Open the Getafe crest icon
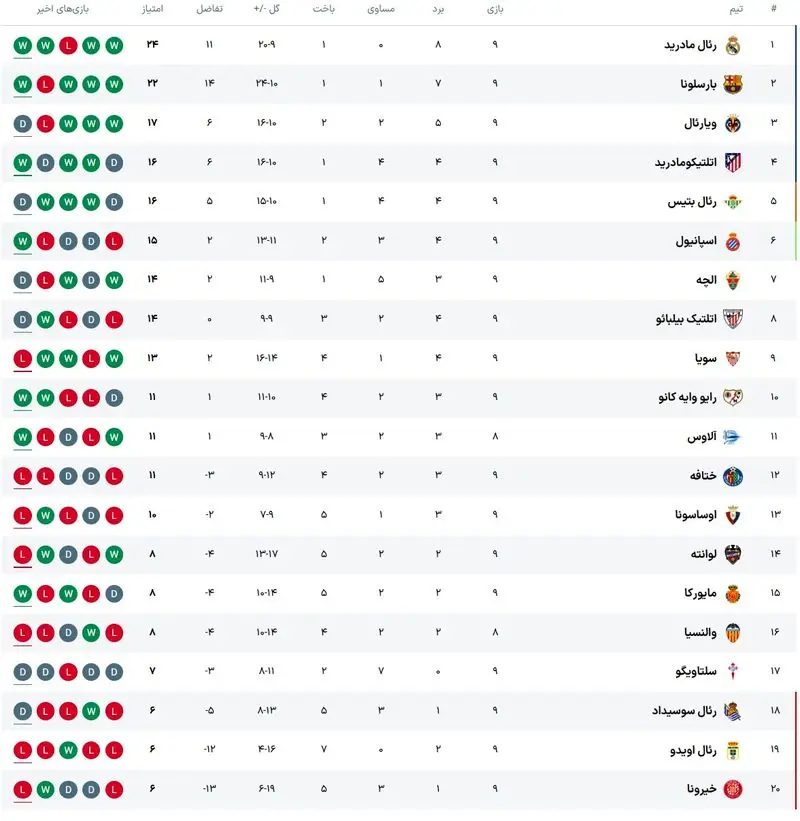This screenshot has width=800, height=821. point(733,476)
